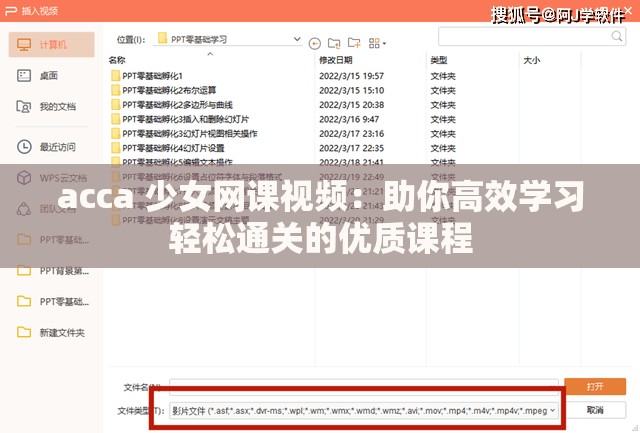Select folder PPT零基础孵化3插入和删除幻灯片
Viewport: 640px width, 433px height.
pyautogui.click(x=185, y=119)
